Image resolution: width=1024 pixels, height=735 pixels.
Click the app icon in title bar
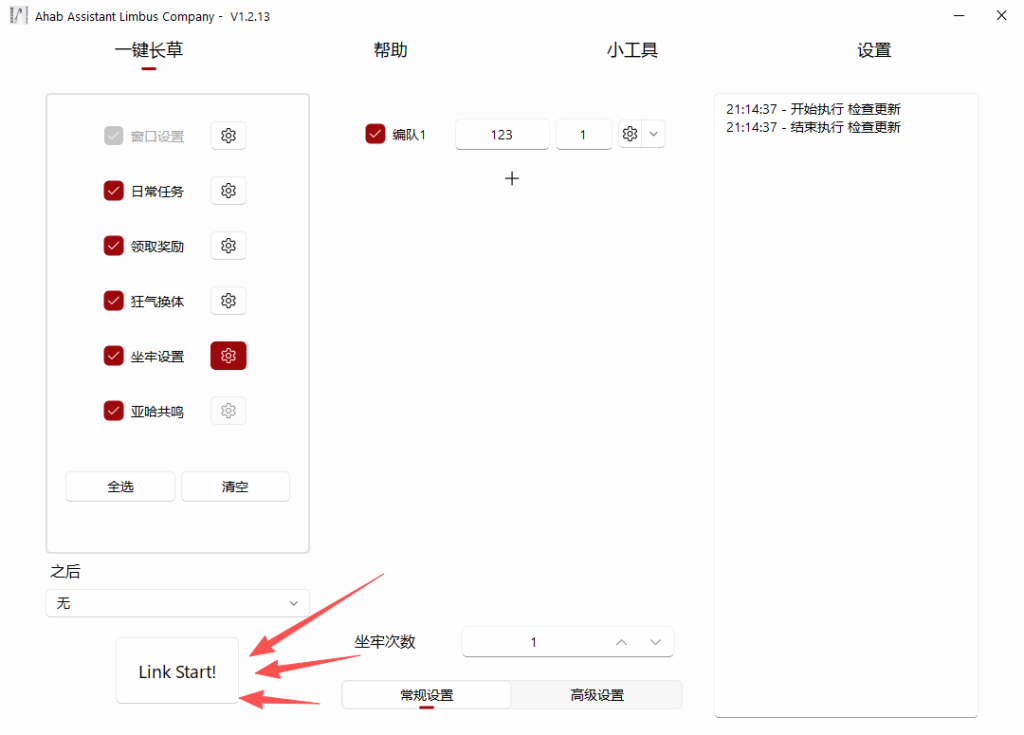tap(18, 16)
